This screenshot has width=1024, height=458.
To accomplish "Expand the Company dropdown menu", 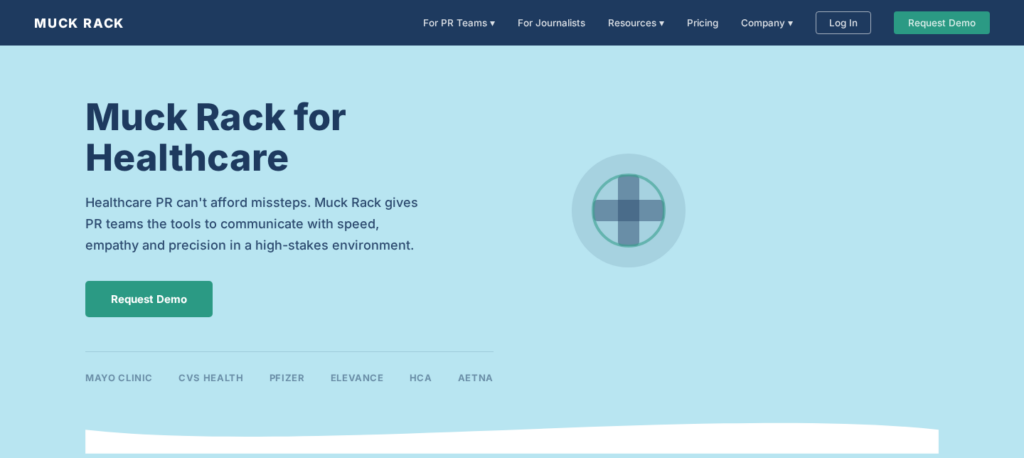I will [x=766, y=23].
